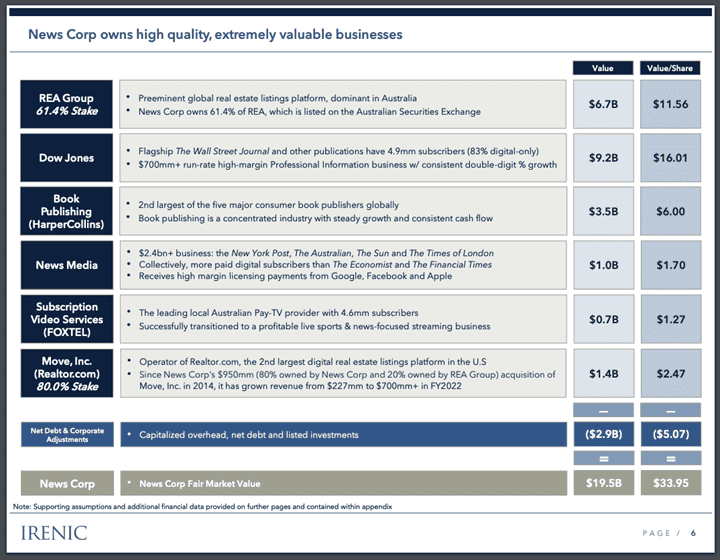Screen dimensions: 720x560
Task: Select the $3.5B Book Publishing value
Action: click(x=603, y=211)
